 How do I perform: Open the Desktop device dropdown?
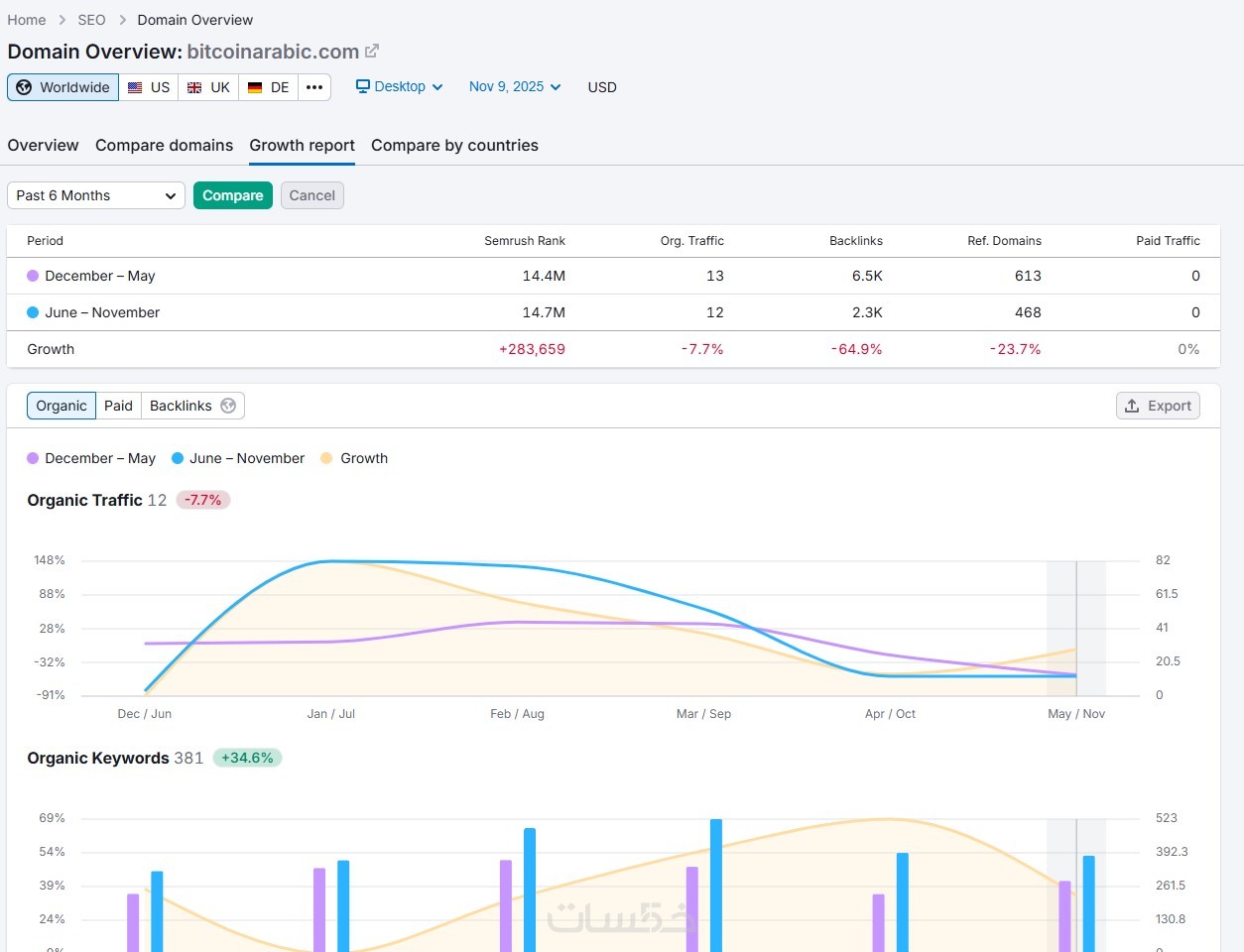tap(400, 86)
